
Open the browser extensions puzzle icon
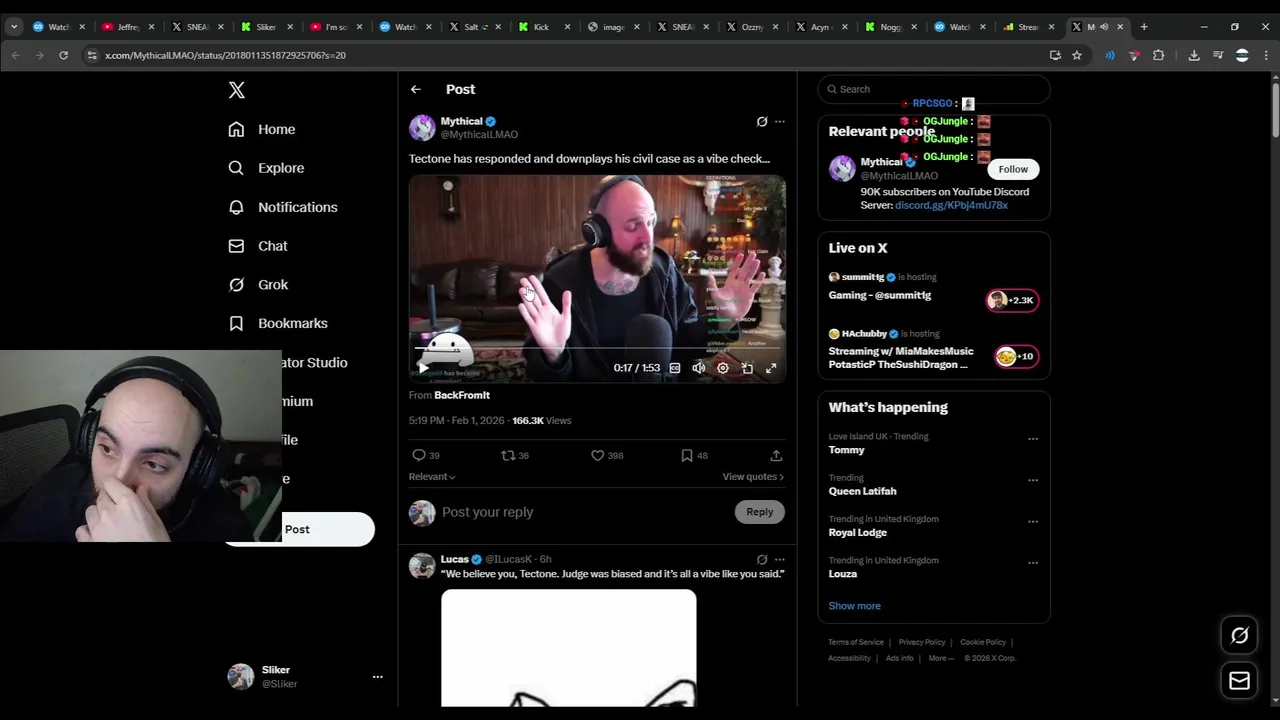(1158, 55)
